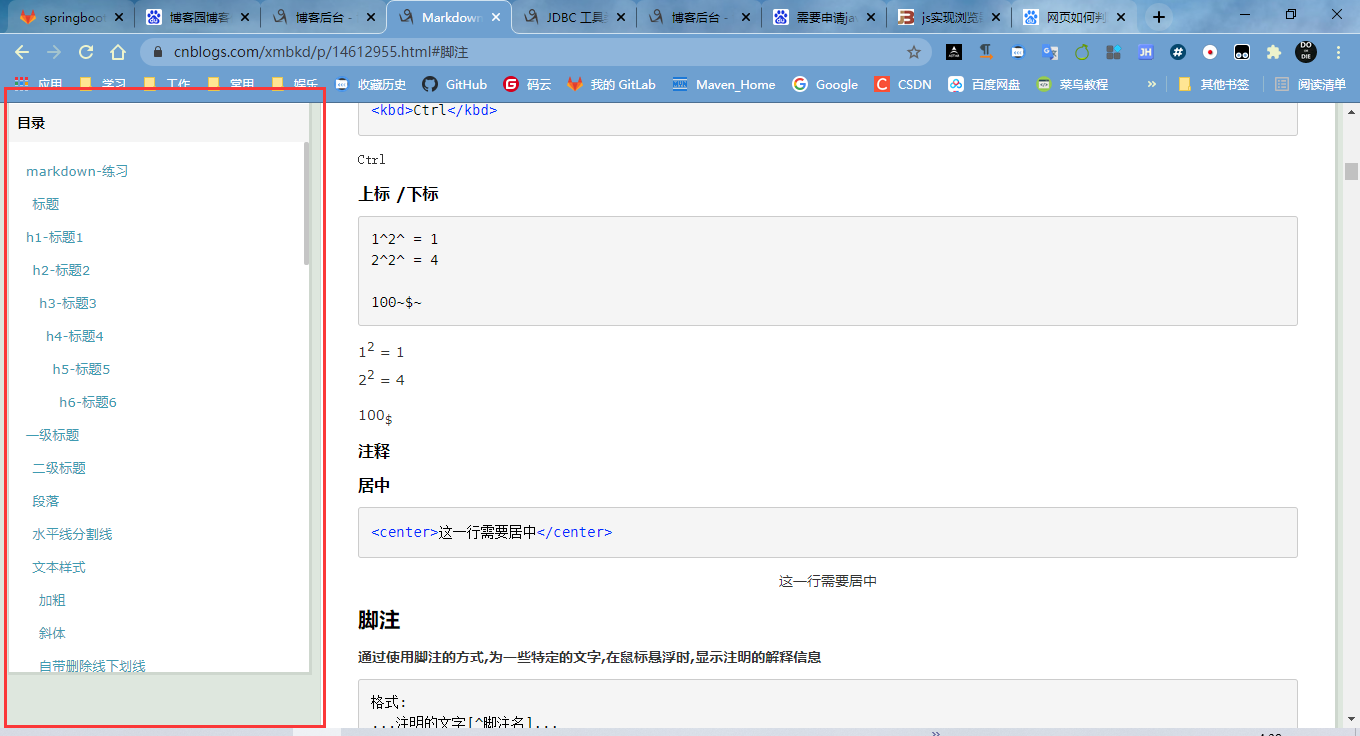The height and width of the screenshot is (736, 1360).
Task: Bookmark this page with the star icon
Action: [913, 52]
